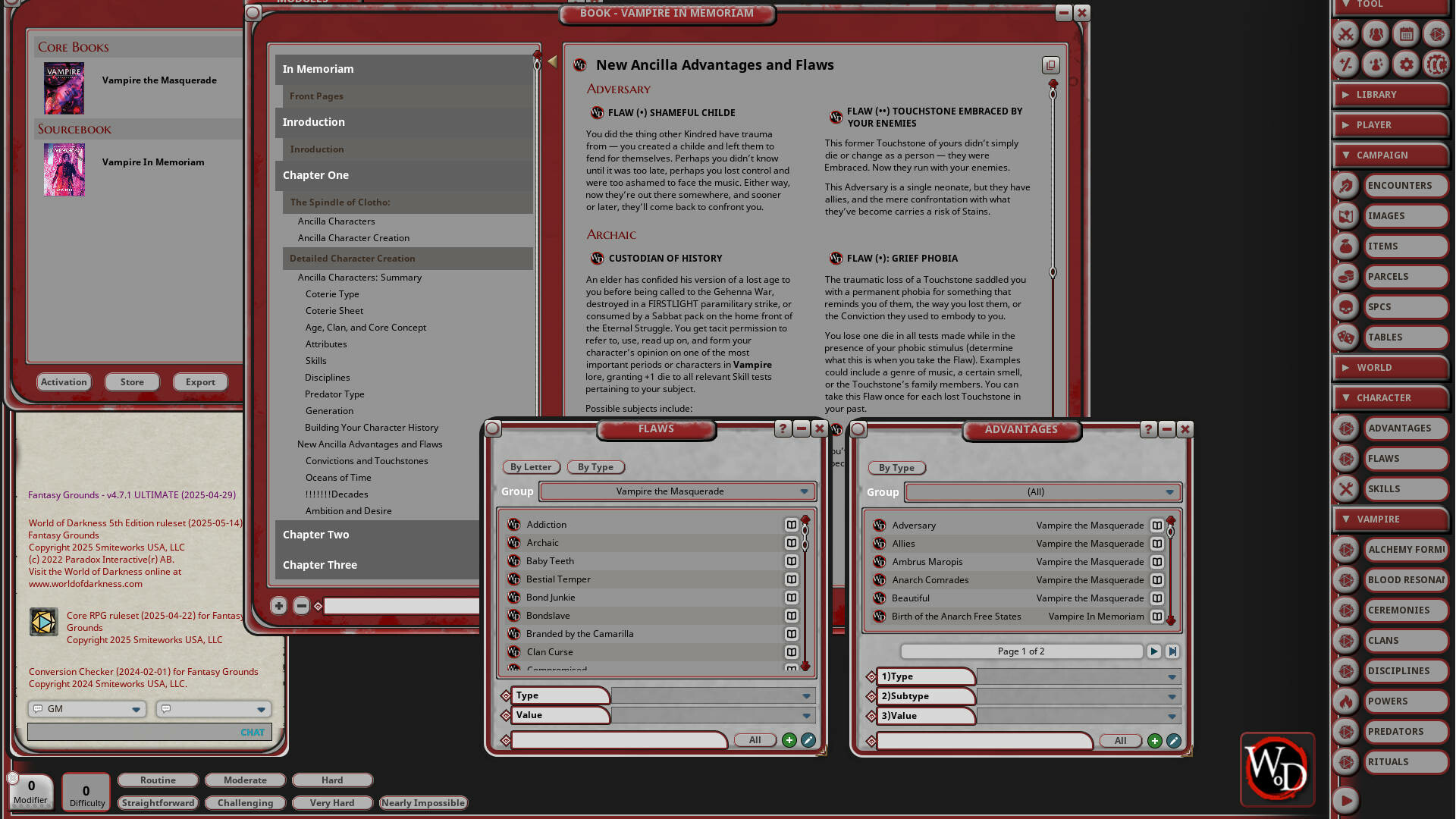This screenshot has height=819, width=1456.
Task: Open the SPCs skull icon
Action: tap(1345, 307)
